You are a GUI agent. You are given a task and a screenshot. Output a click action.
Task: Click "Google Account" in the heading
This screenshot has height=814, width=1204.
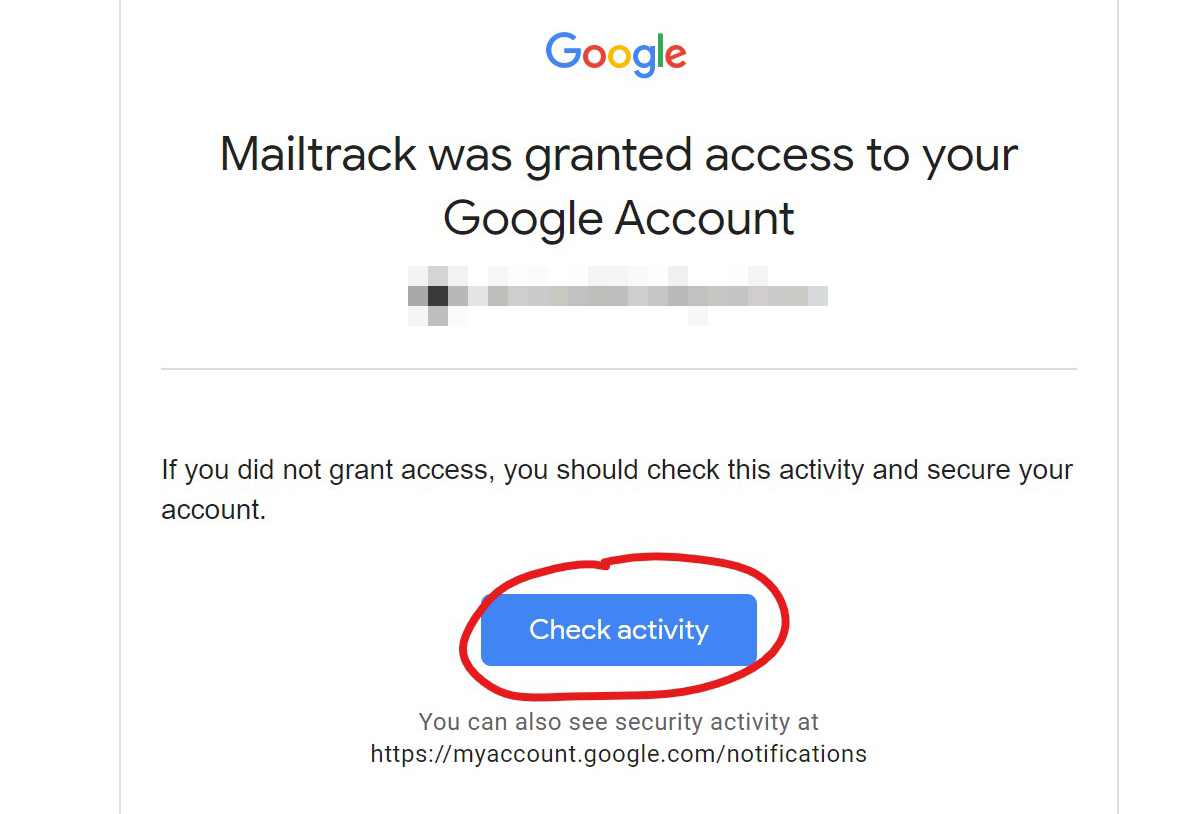pyautogui.click(x=618, y=218)
